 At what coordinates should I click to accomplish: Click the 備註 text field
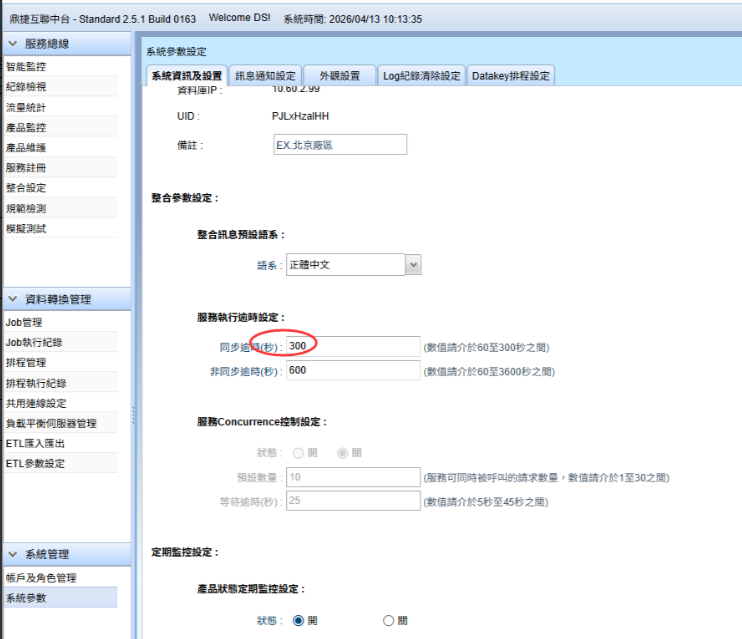339,145
